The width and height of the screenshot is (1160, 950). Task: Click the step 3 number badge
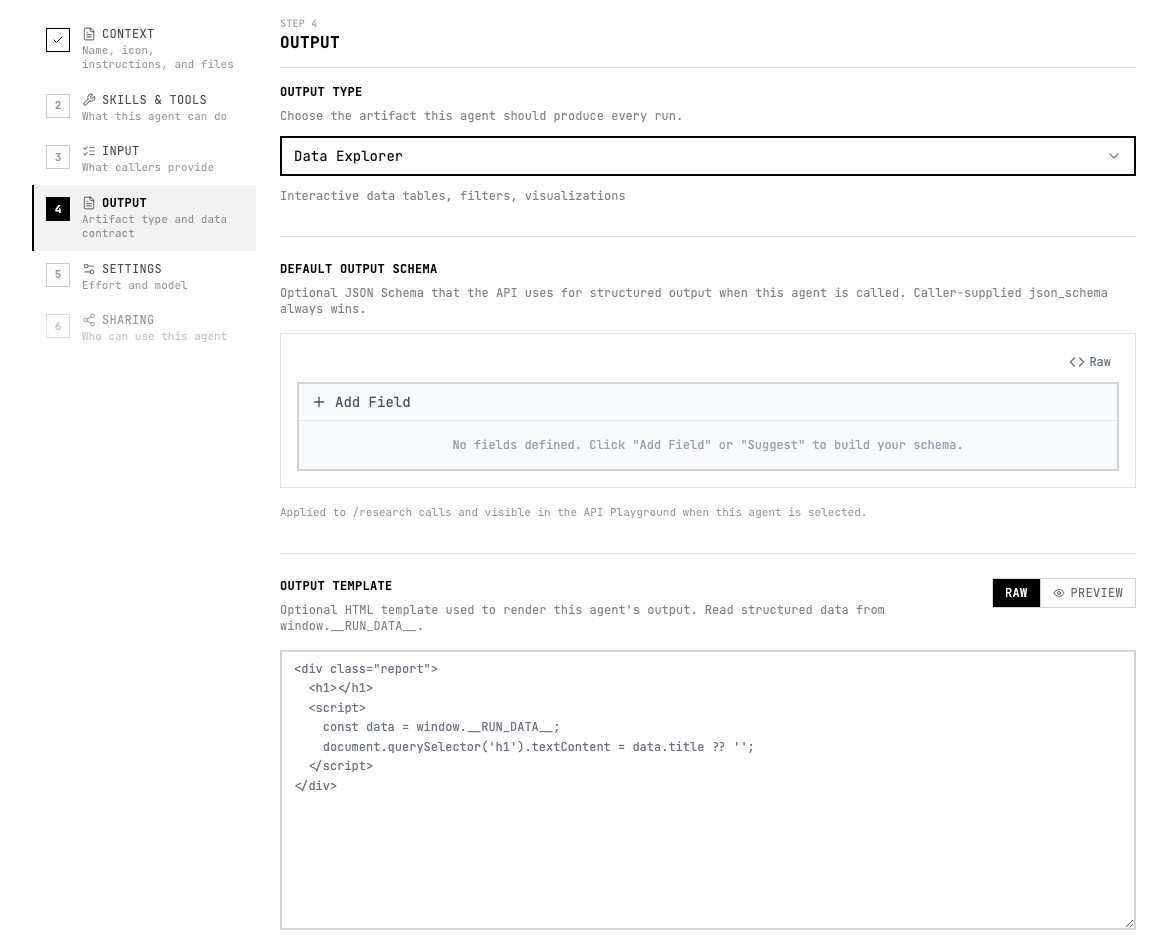[x=58, y=157]
